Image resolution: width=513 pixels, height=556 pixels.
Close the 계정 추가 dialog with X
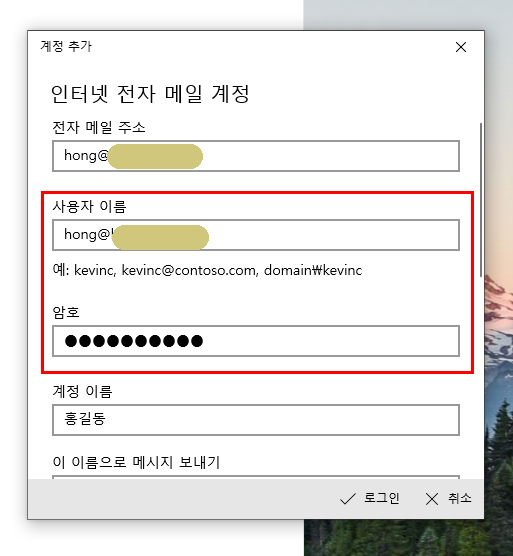coord(461,47)
